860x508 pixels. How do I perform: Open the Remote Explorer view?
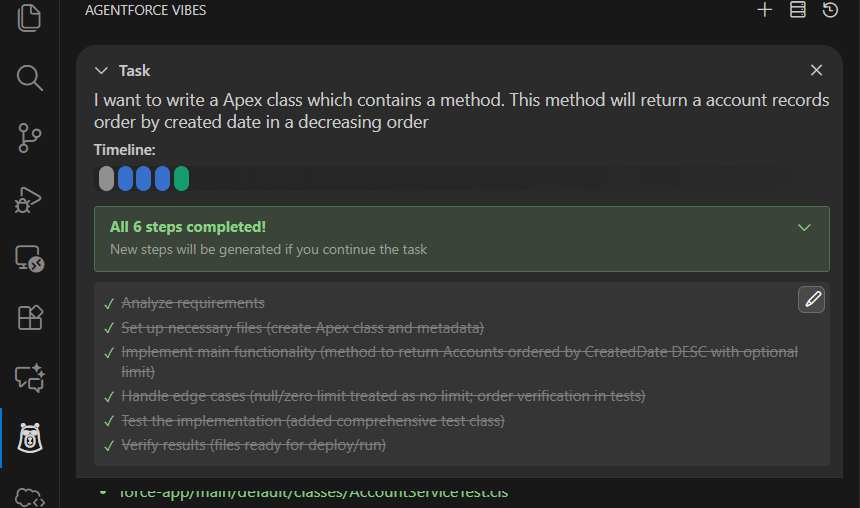[x=29, y=259]
